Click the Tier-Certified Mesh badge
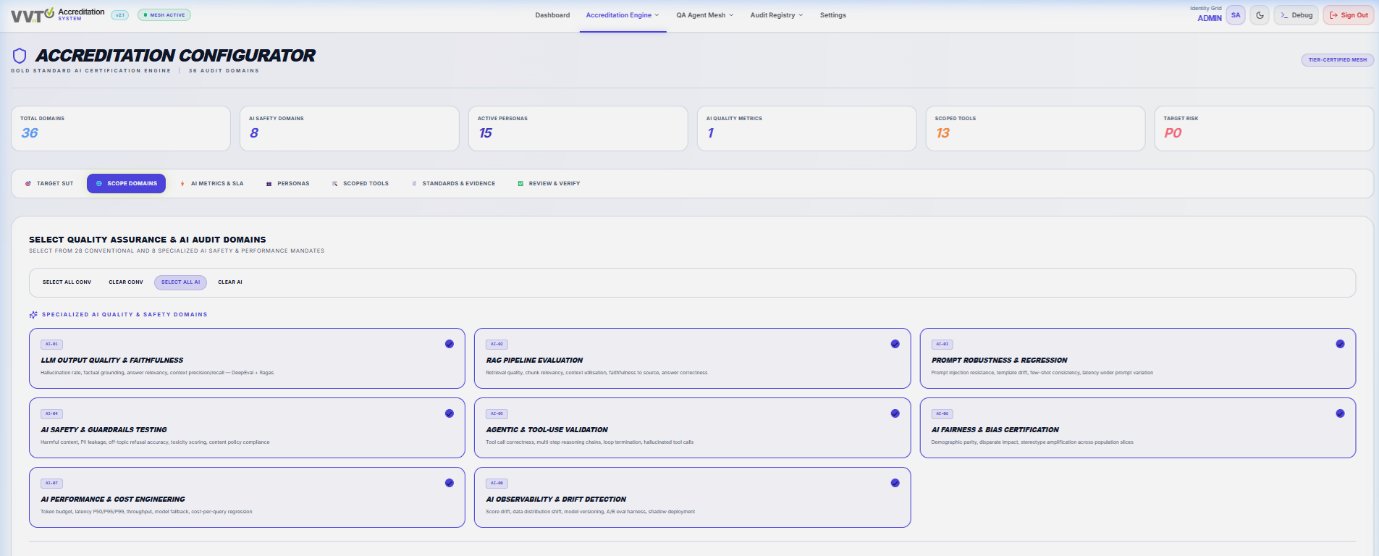The width and height of the screenshot is (1379, 556). click(x=1337, y=60)
